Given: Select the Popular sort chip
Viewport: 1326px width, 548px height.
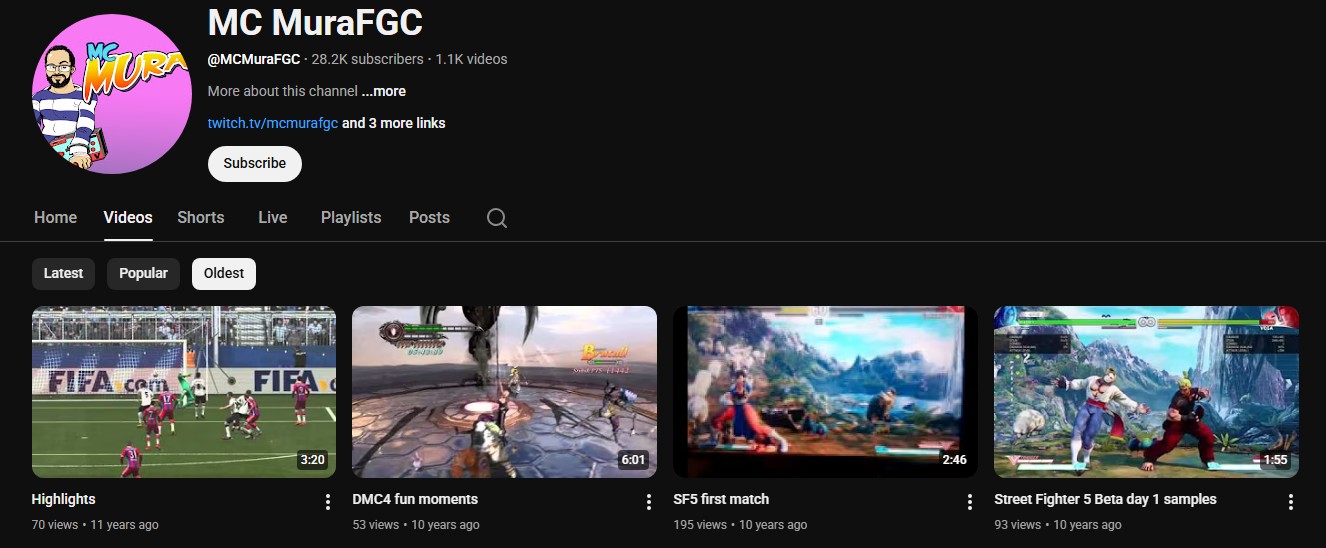Looking at the screenshot, I should point(143,273).
